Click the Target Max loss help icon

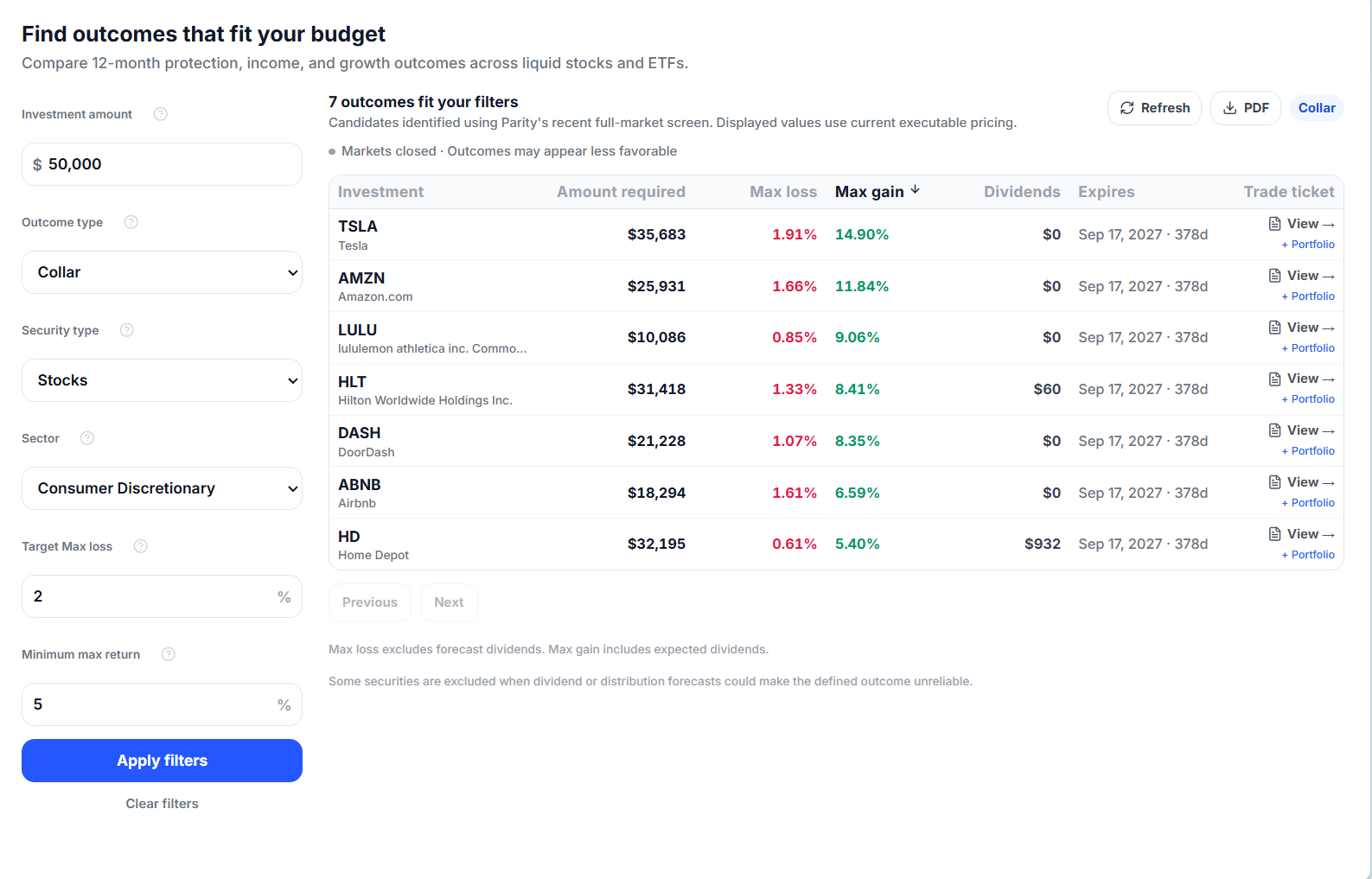pos(141,546)
